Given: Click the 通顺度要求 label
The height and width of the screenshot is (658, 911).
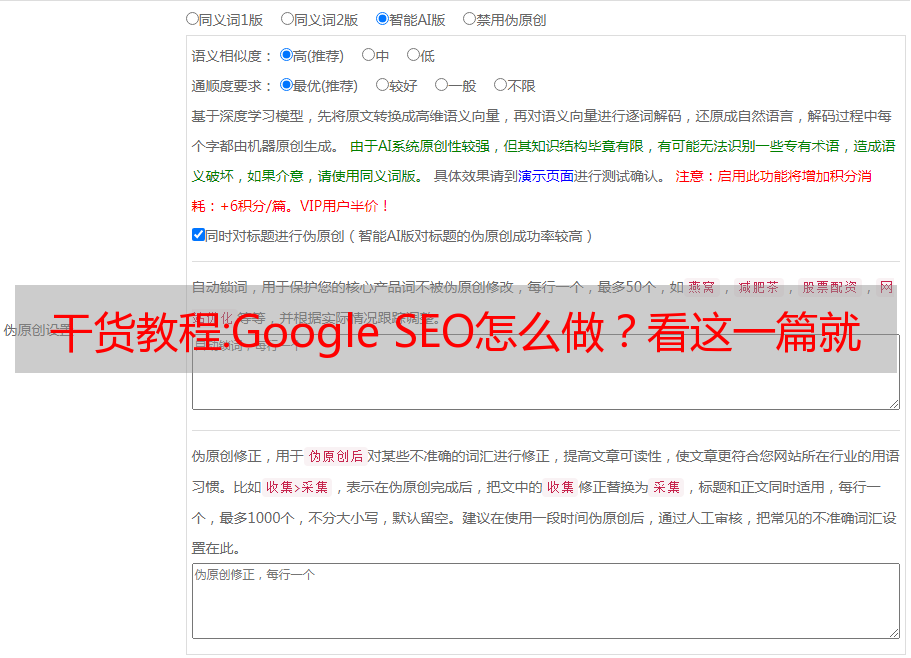Looking at the screenshot, I should point(232,86).
